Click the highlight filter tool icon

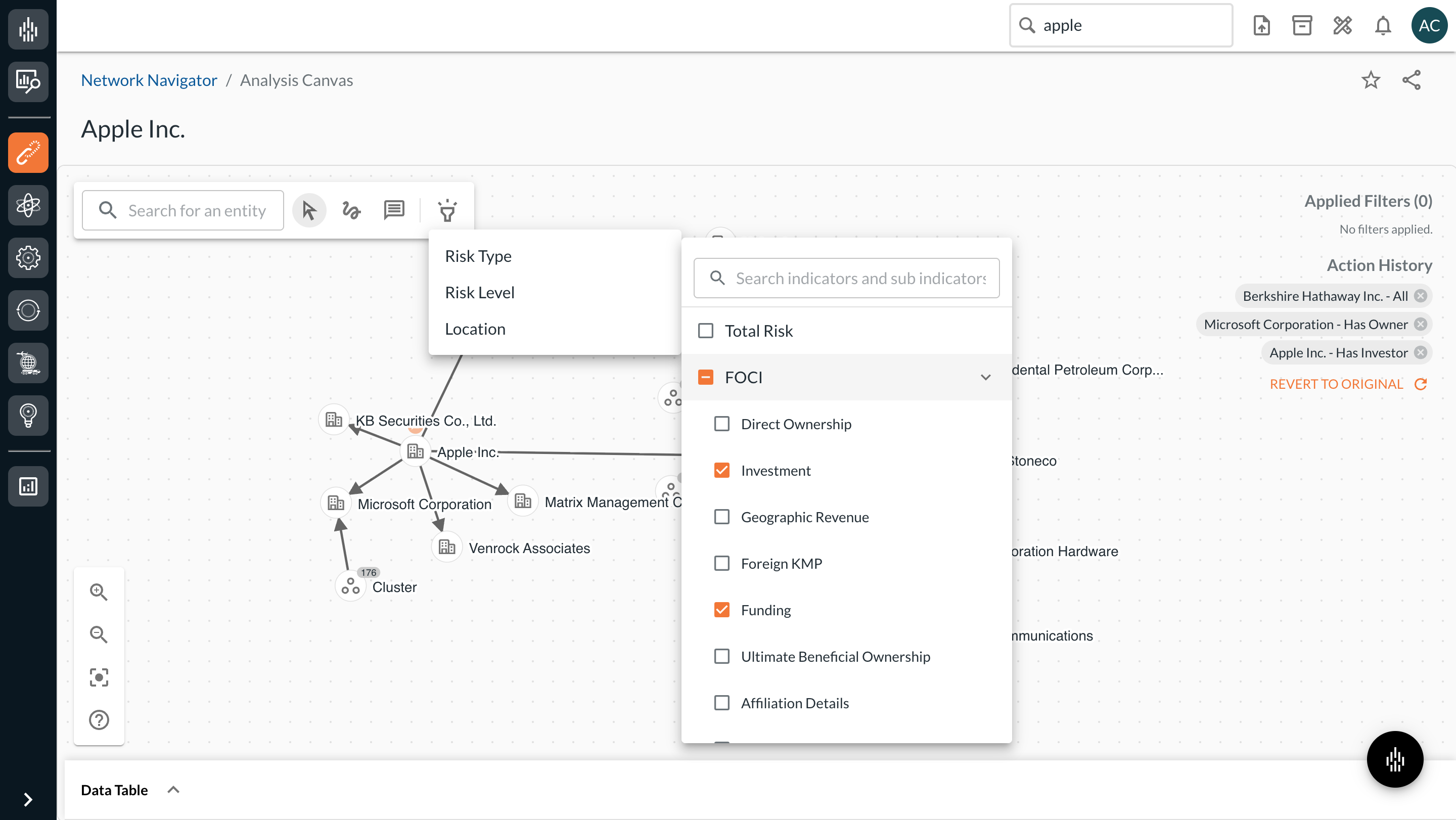(447, 210)
